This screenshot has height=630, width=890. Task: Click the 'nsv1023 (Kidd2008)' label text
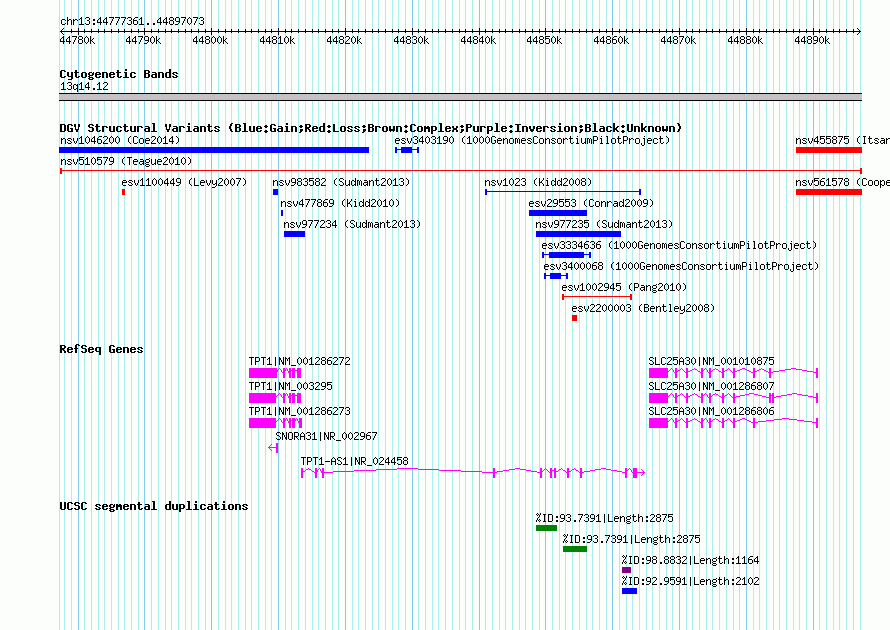538,182
